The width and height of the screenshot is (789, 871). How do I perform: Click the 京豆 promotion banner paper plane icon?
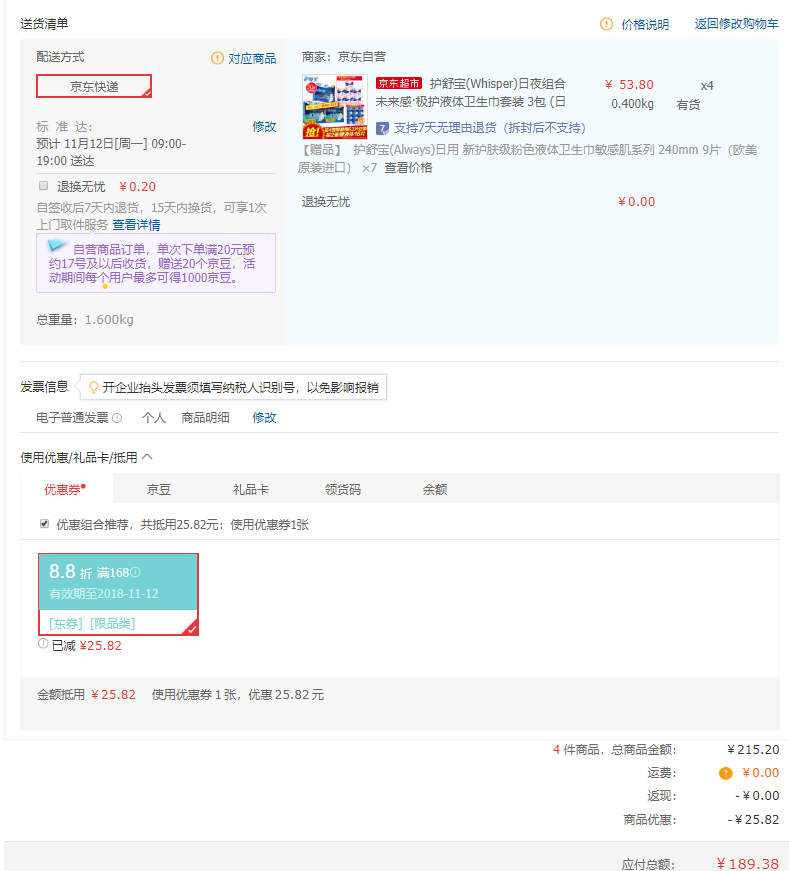pos(57,246)
